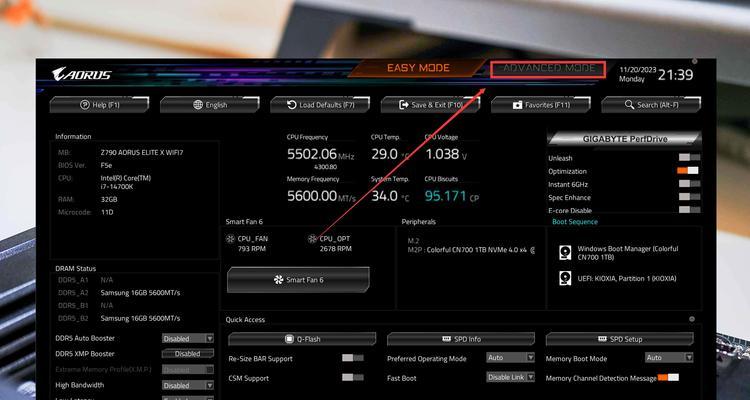
Task: Click the Windows Boot Manager disk icon
Action: [x=565, y=253]
